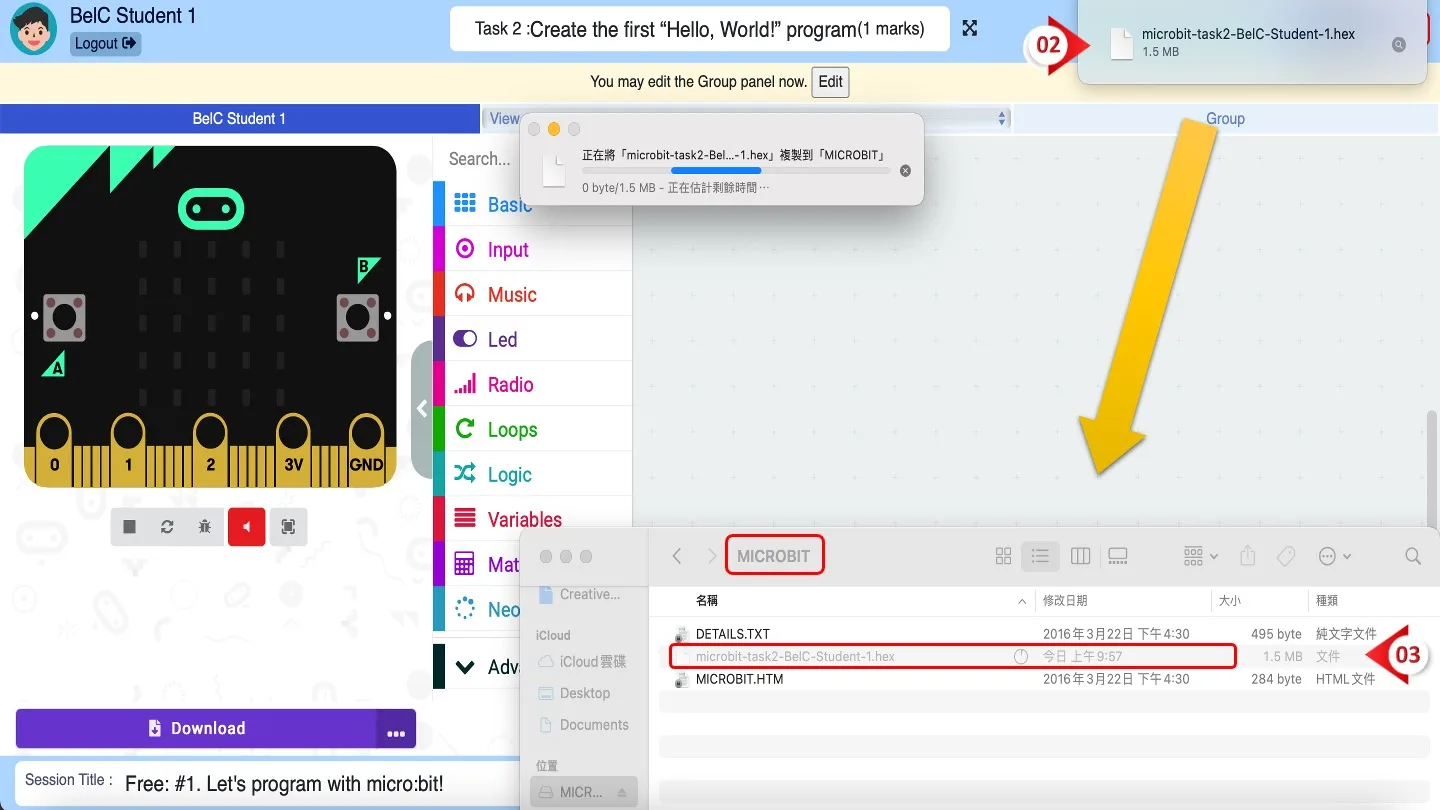1440x810 pixels.
Task: Click the 3V pin on simulator
Action: 293,450
